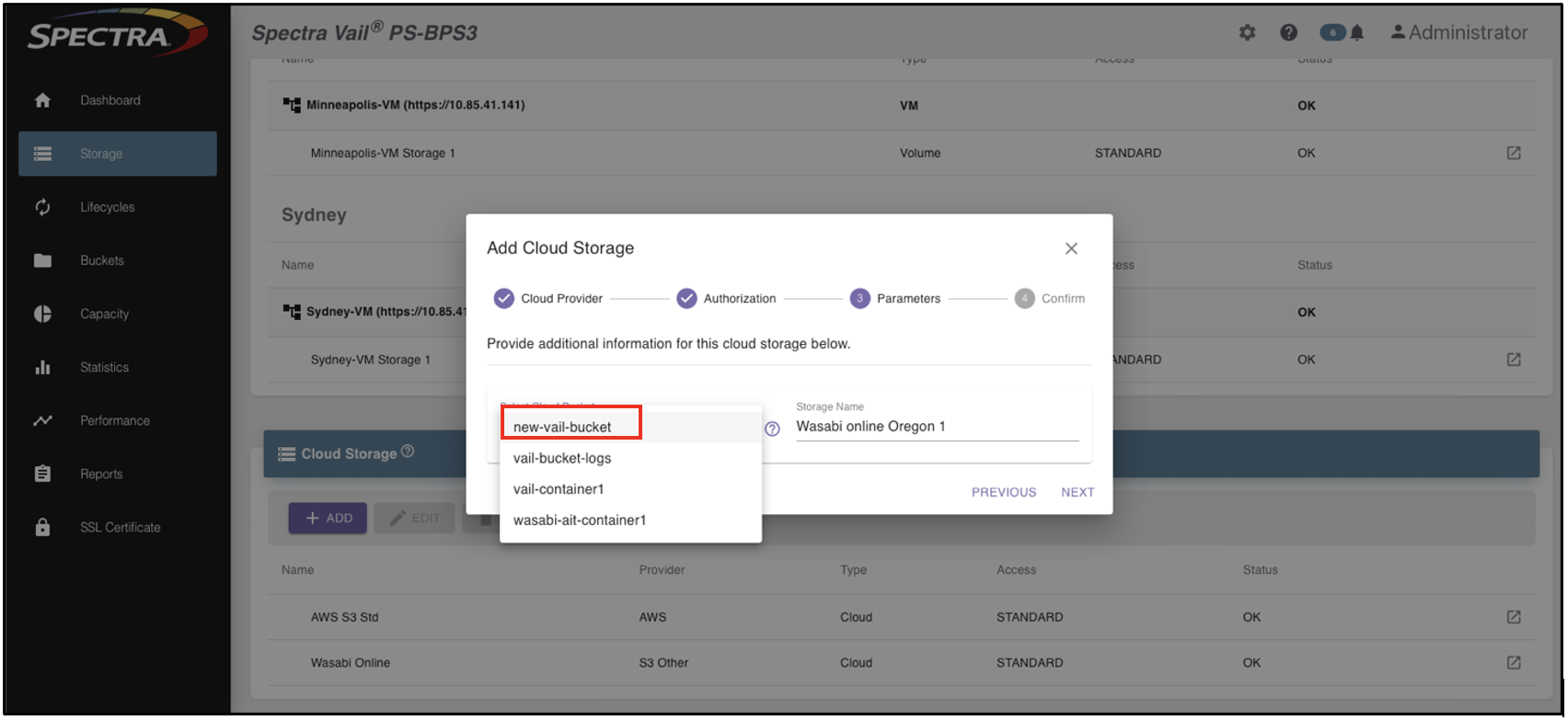Open SSL Certificate lock icon
The image size is (1568, 721).
point(42,527)
